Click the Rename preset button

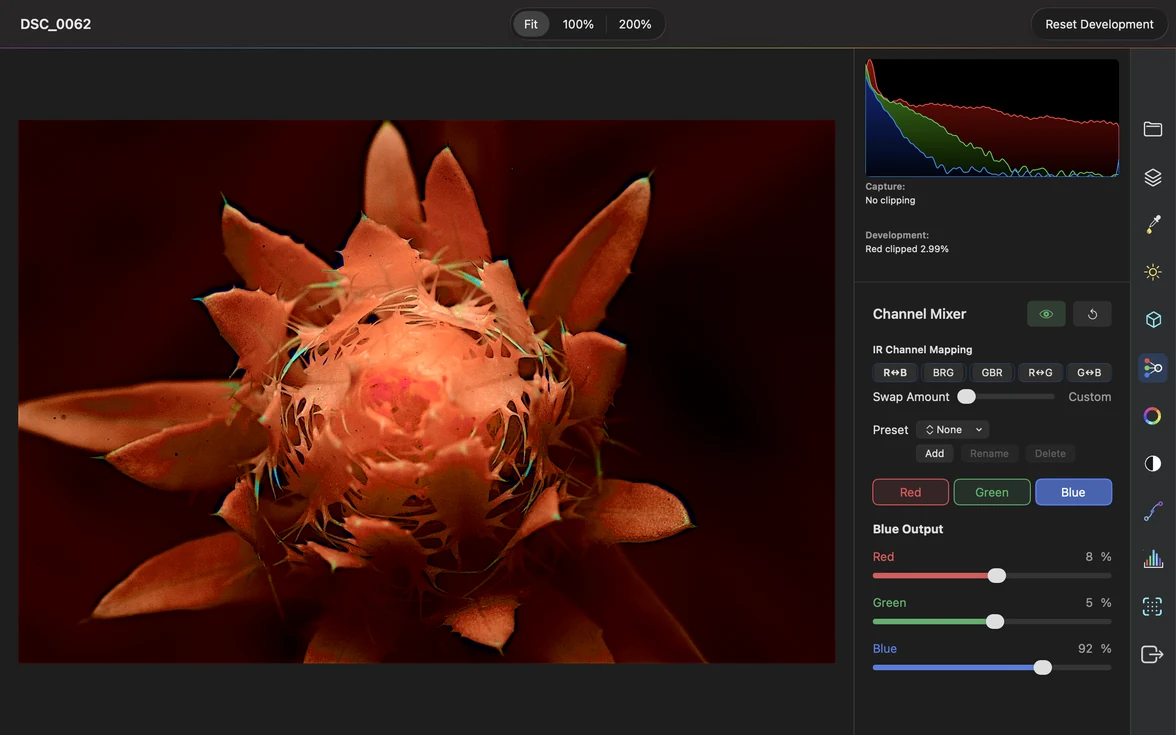pos(989,454)
